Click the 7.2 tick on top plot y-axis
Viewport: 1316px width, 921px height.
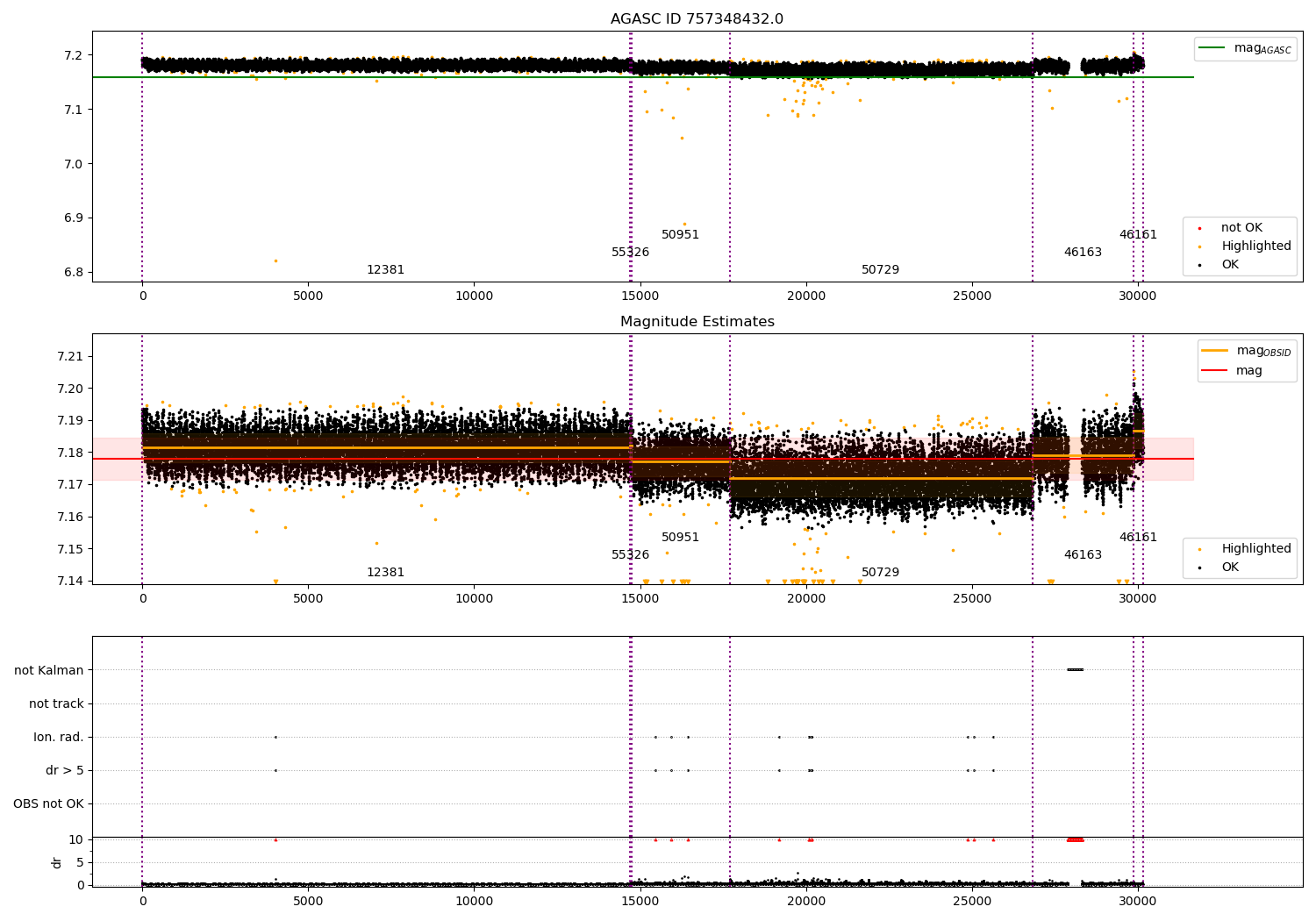pyautogui.click(x=73, y=55)
